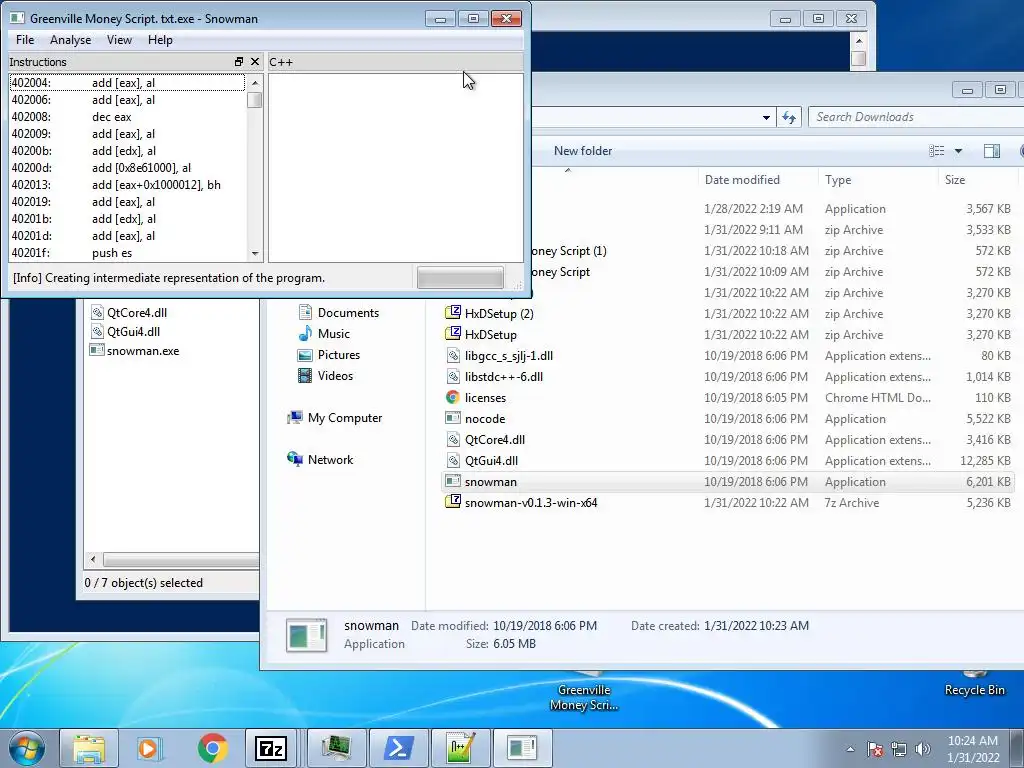The height and width of the screenshot is (768, 1024).
Task: Toggle the preview pane button
Action: [991, 151]
